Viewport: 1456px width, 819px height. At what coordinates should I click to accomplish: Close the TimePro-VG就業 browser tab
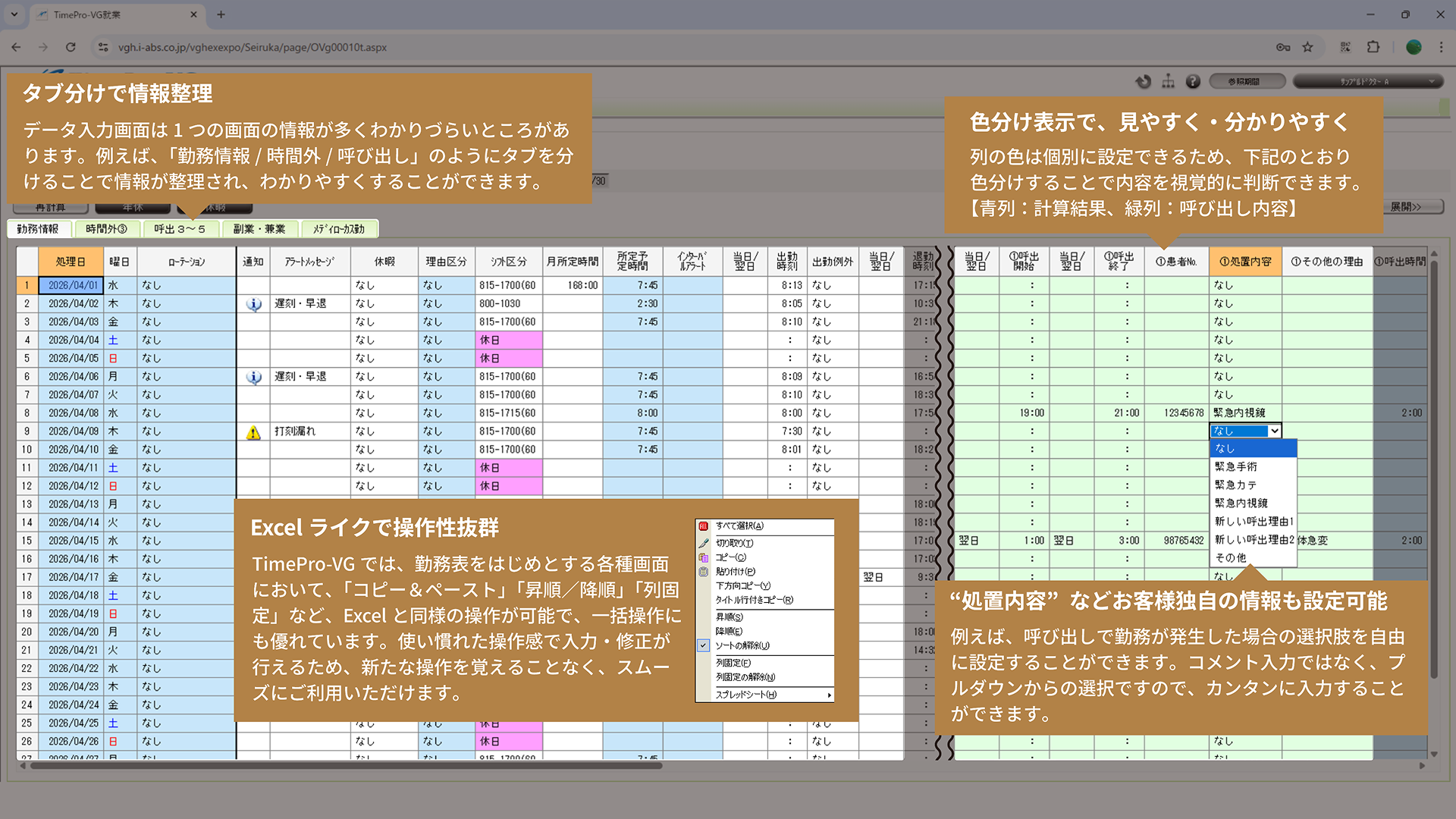coord(193,14)
